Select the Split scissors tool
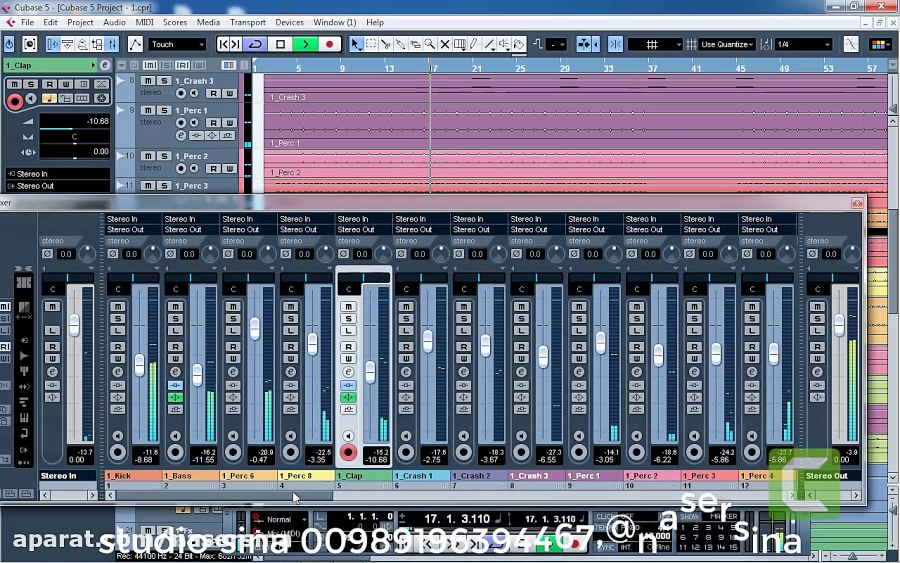This screenshot has height=563, width=900. pos(385,44)
